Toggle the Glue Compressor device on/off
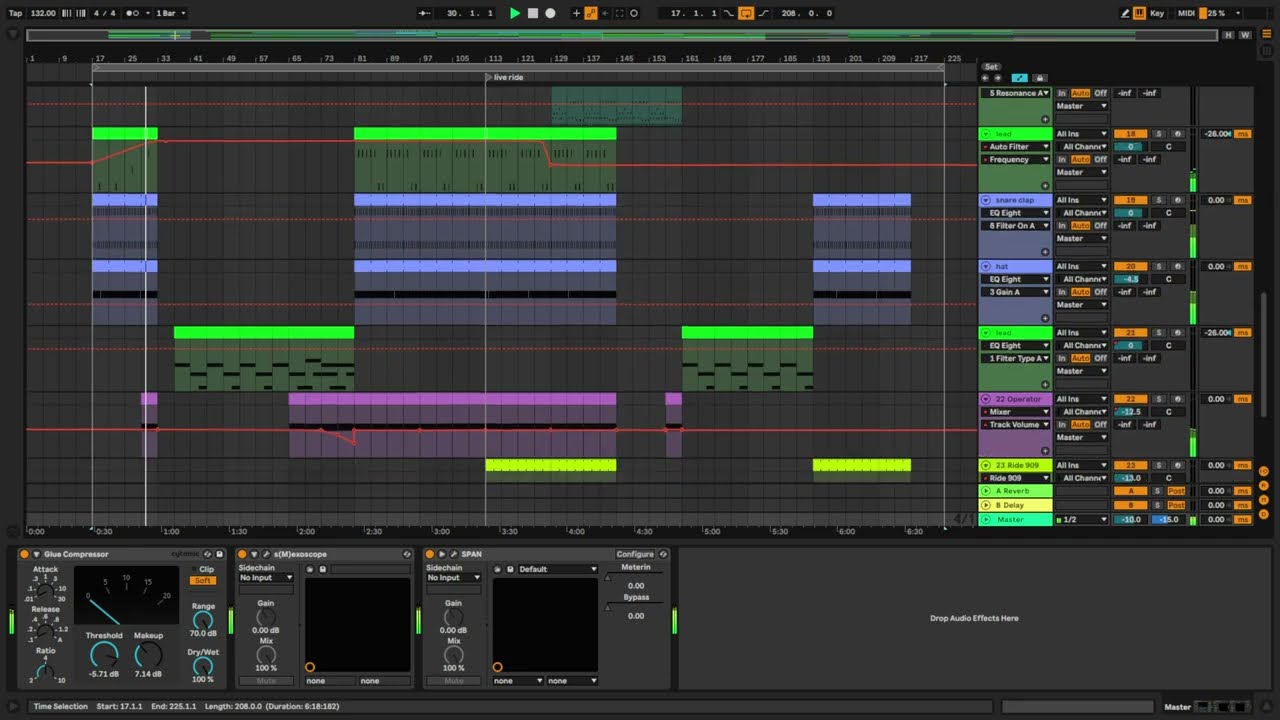Screen dimensions: 1280x720 (24, 554)
